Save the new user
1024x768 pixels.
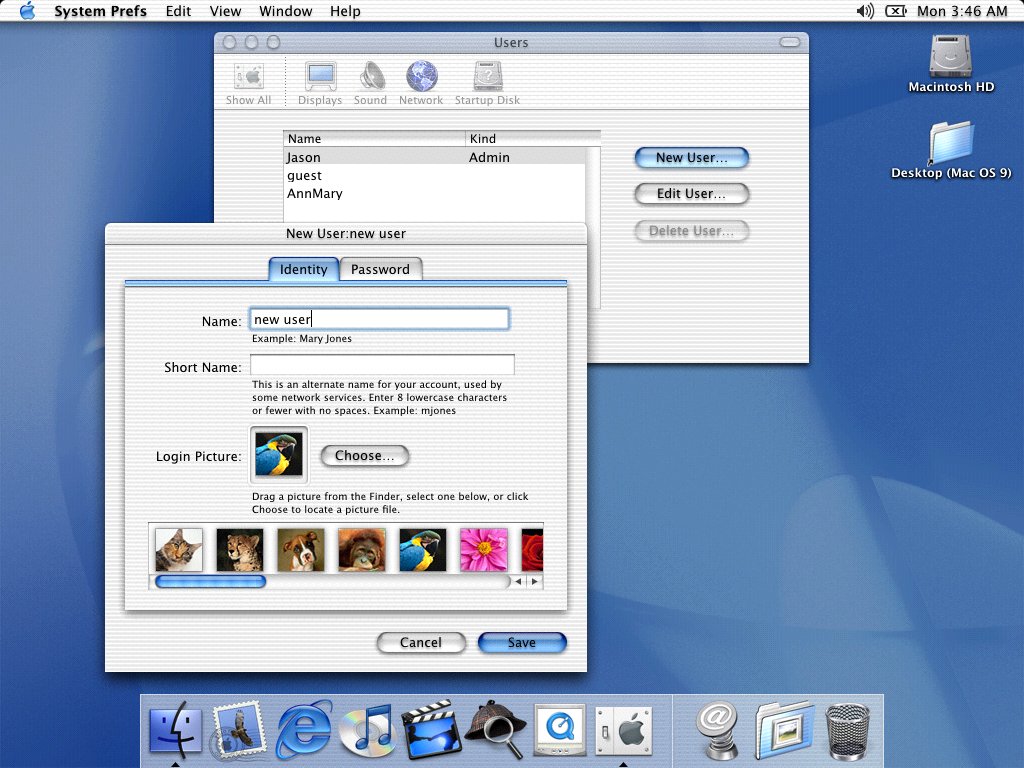tap(522, 643)
